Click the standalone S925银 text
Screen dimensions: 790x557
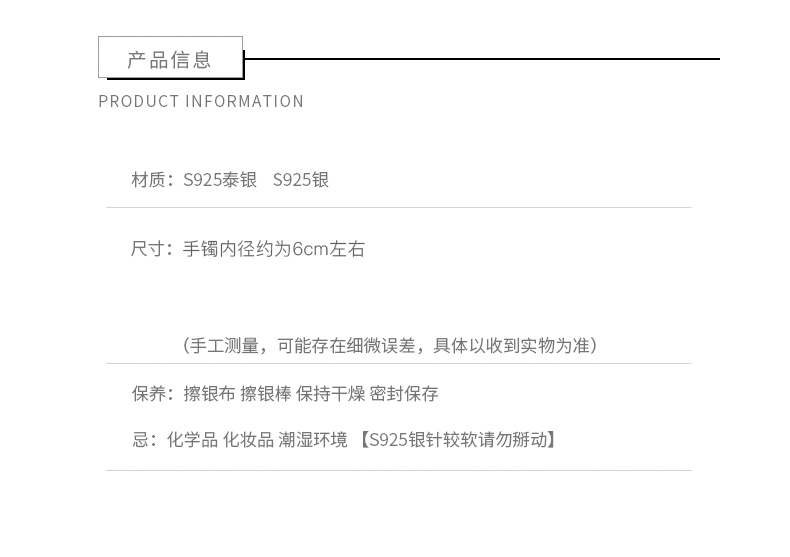[x=301, y=180]
